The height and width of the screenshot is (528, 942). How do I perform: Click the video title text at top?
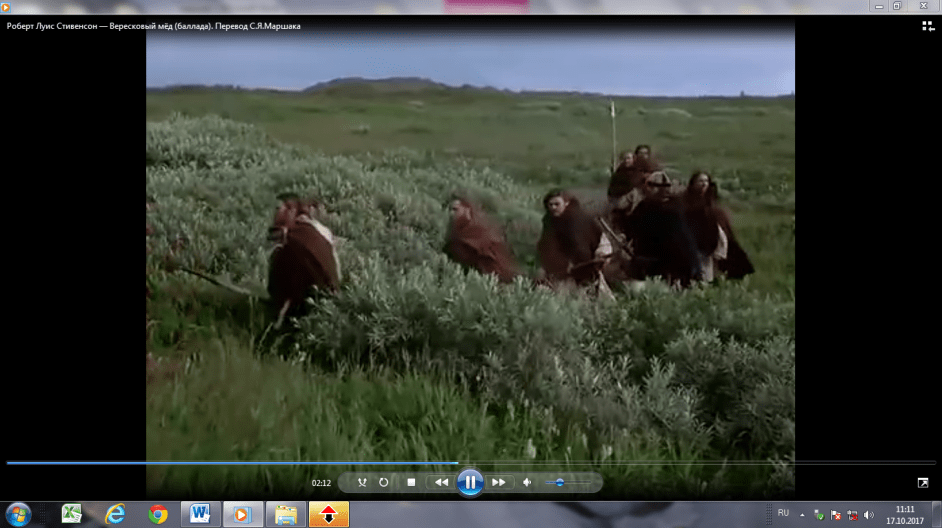pyautogui.click(x=153, y=26)
